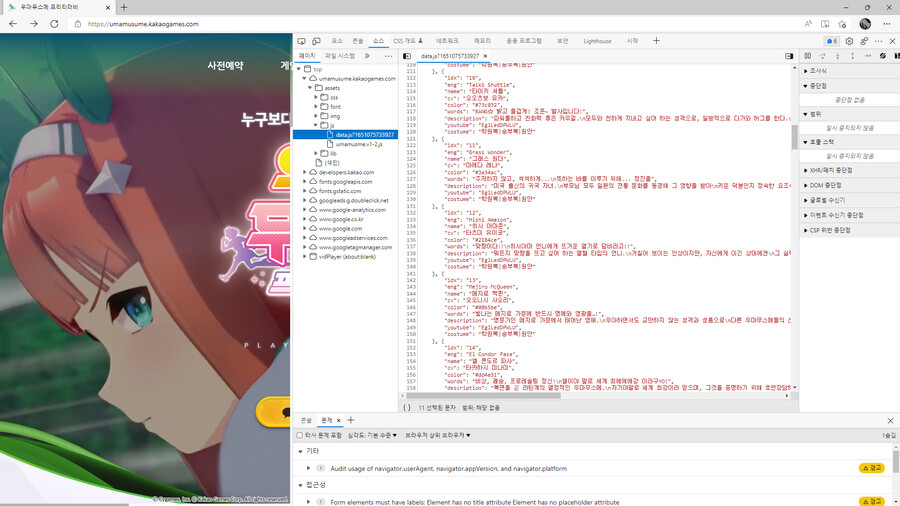
Task: Click pretty-print curly braces icon under editor
Action: click(407, 407)
